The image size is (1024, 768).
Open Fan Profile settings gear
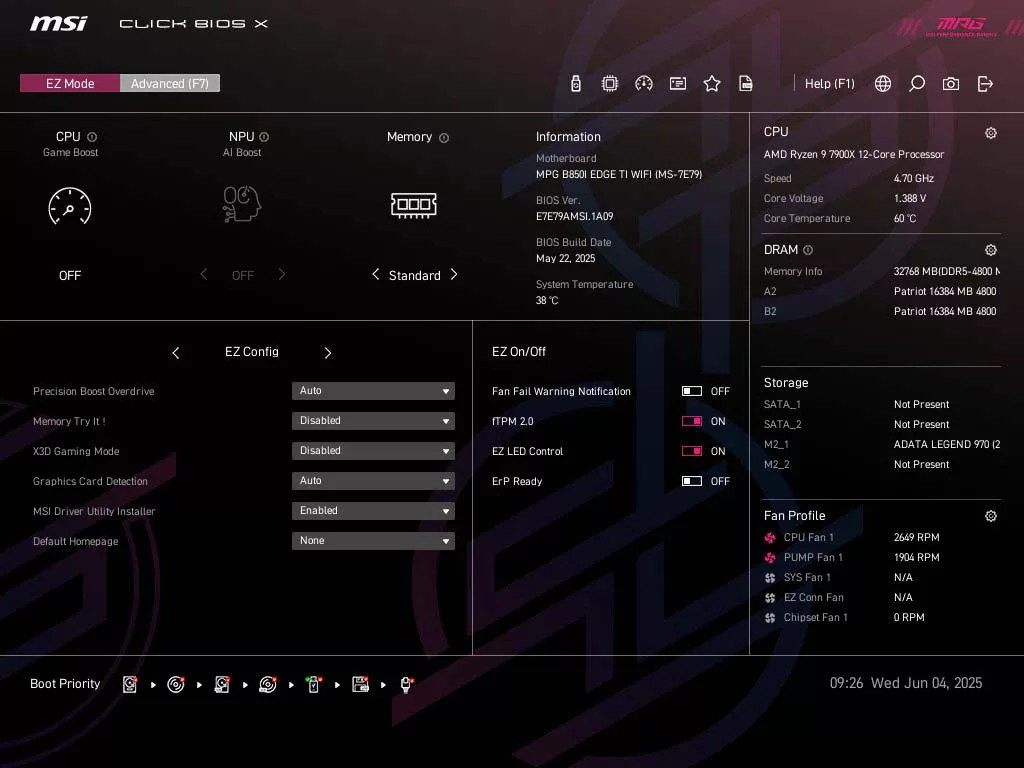click(x=991, y=516)
